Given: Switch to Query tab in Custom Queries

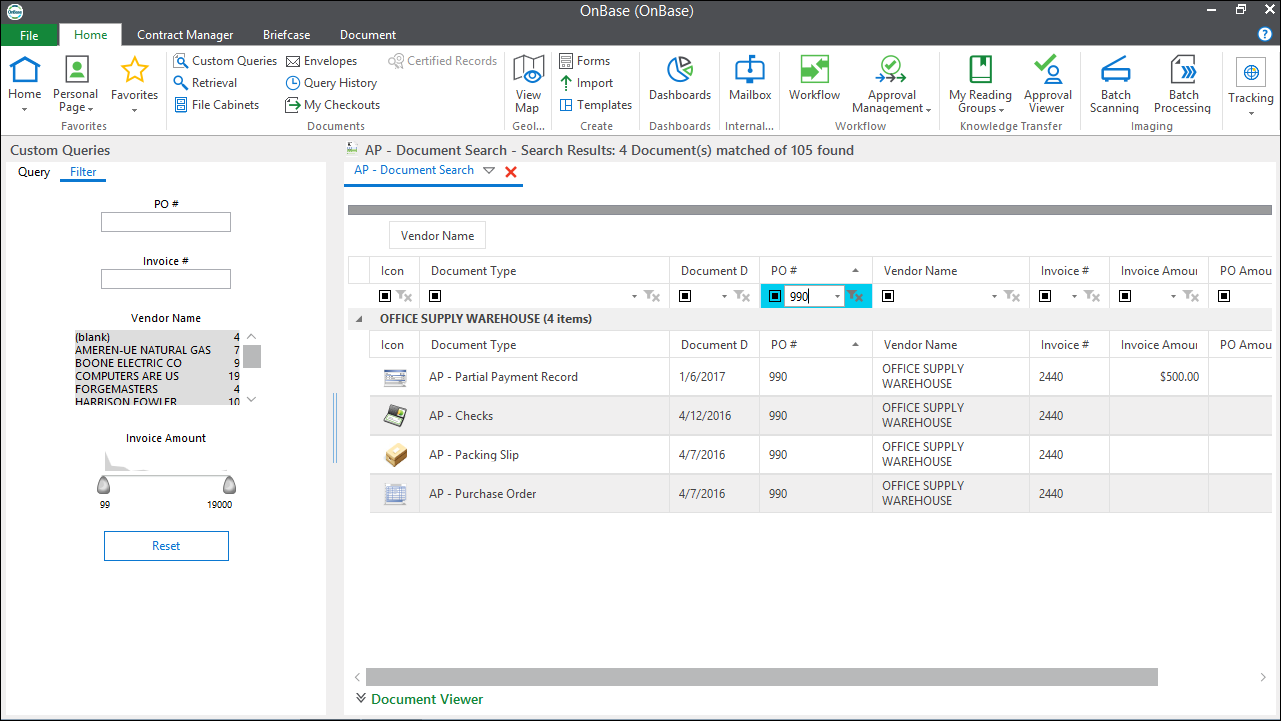Looking at the screenshot, I should click(x=34, y=172).
